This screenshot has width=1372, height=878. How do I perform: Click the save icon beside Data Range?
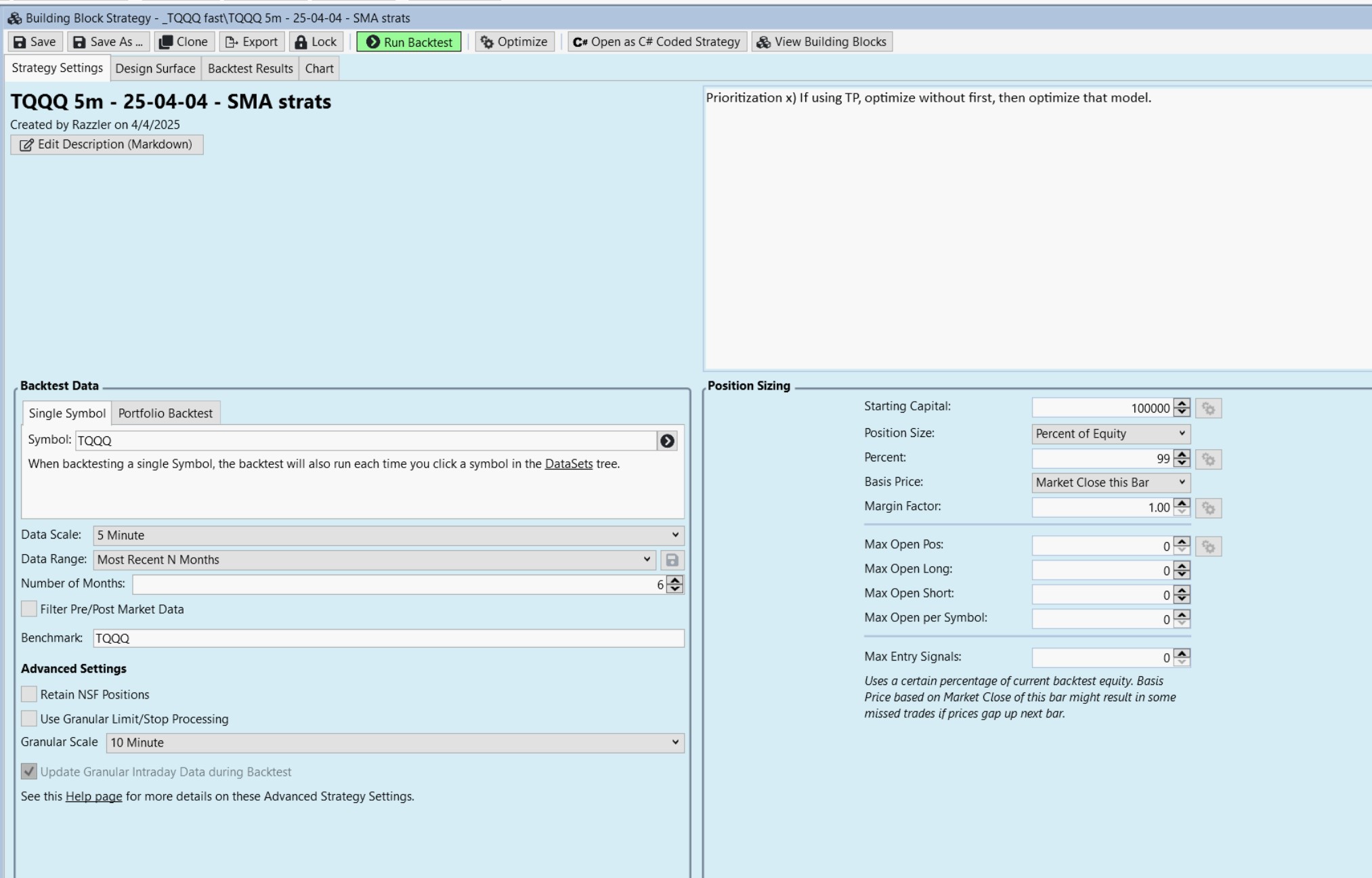tap(672, 560)
